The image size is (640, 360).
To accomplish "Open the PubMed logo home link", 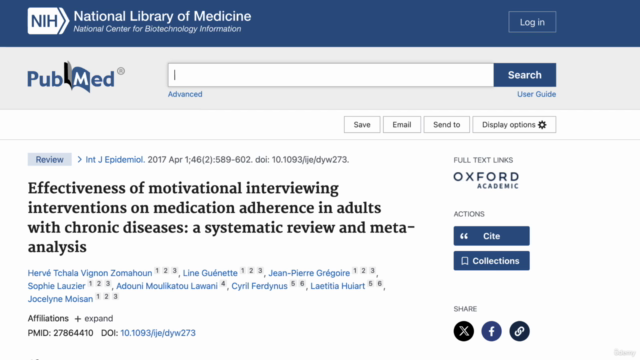I will pyautogui.click(x=76, y=77).
